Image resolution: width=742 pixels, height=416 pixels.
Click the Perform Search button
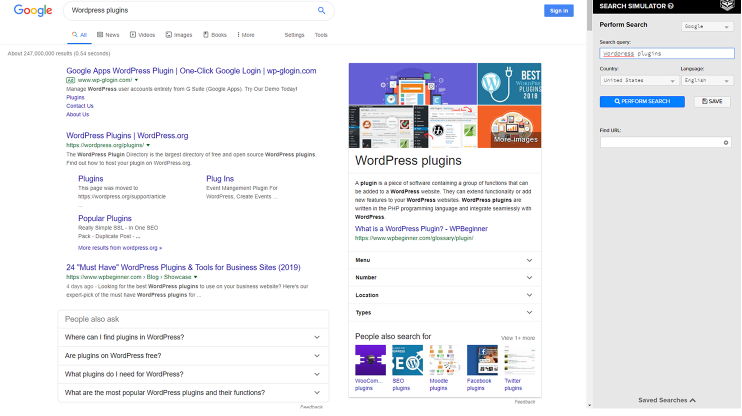(x=642, y=102)
